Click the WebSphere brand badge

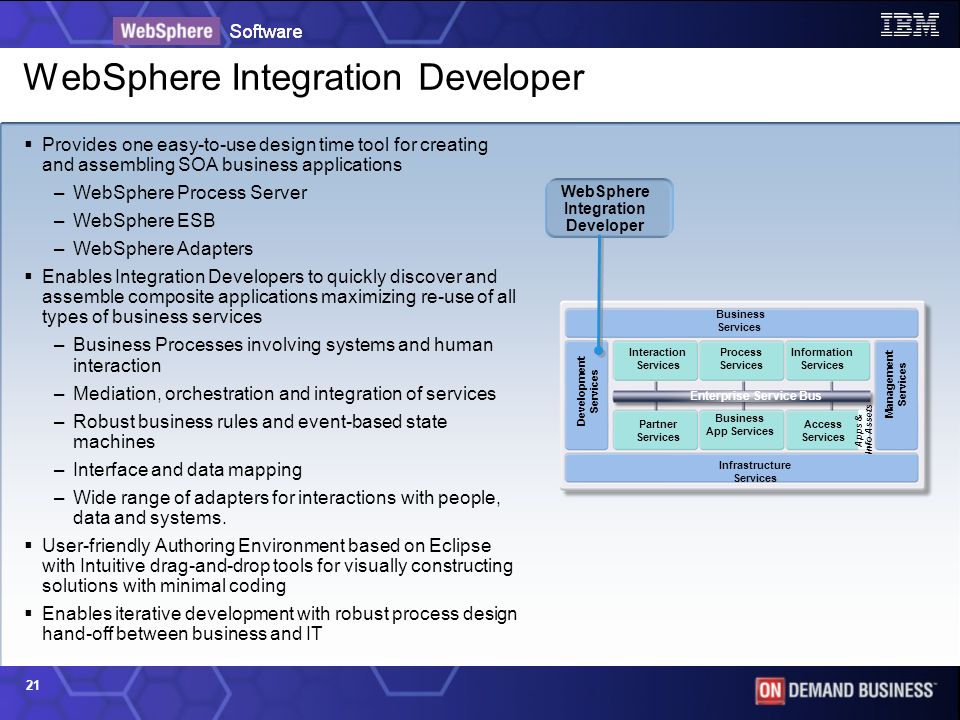pos(166,31)
